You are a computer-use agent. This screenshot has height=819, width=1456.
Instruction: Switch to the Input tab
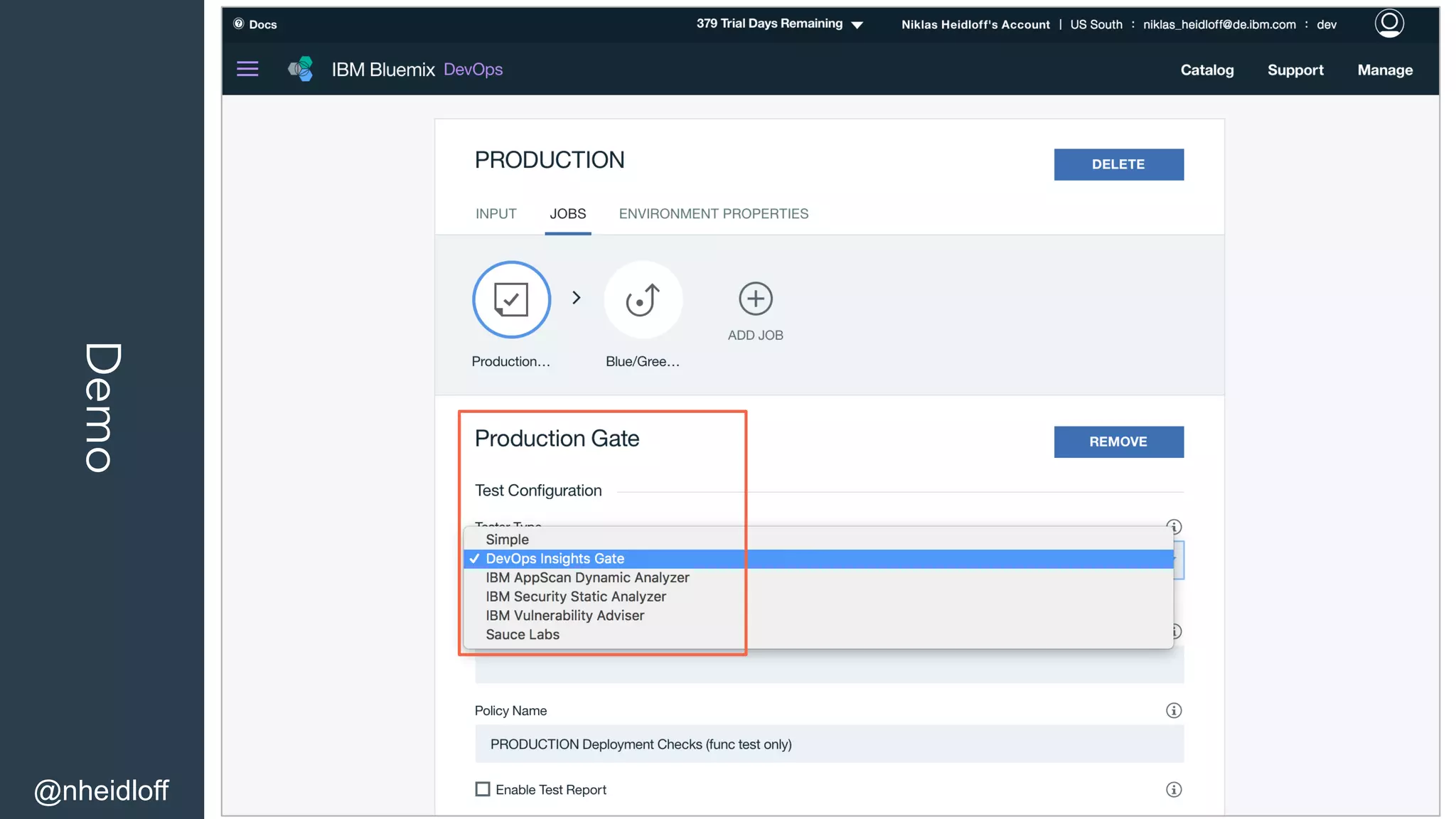pyautogui.click(x=496, y=214)
